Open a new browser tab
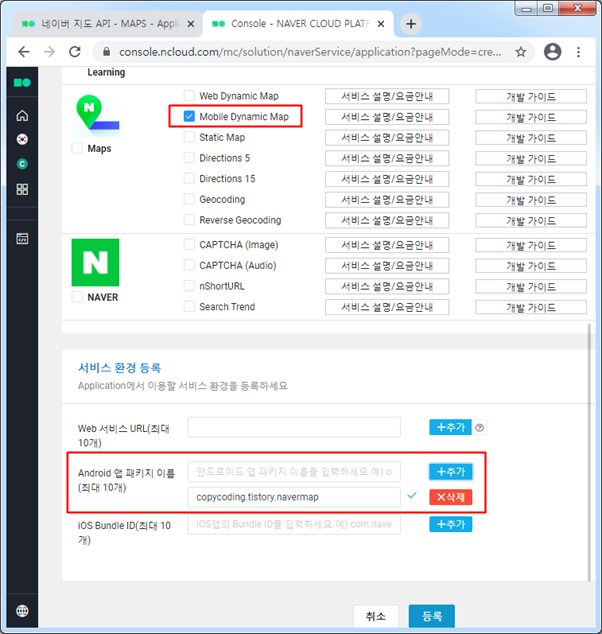 (x=411, y=24)
